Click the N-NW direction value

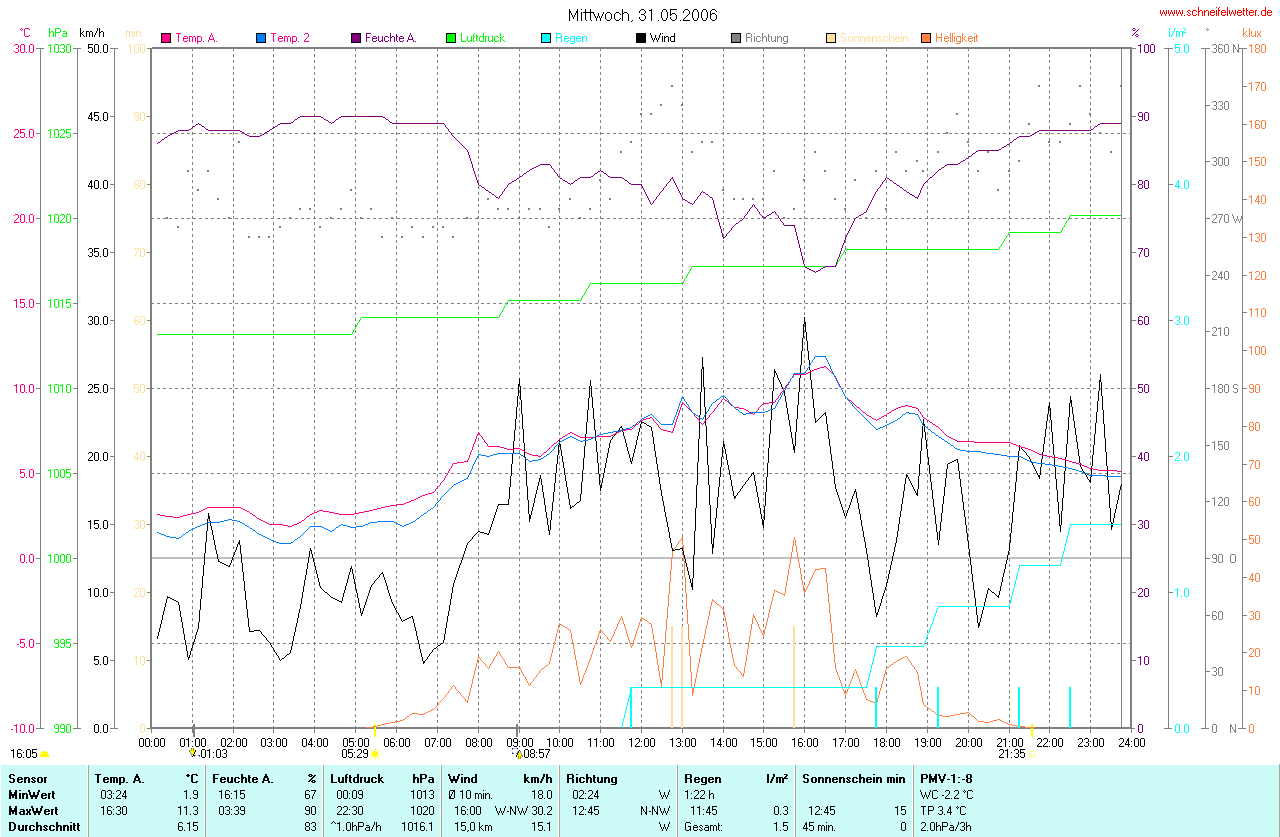656,811
